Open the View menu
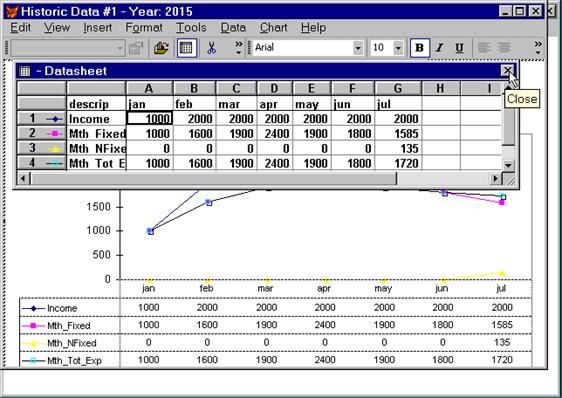 [x=57, y=28]
